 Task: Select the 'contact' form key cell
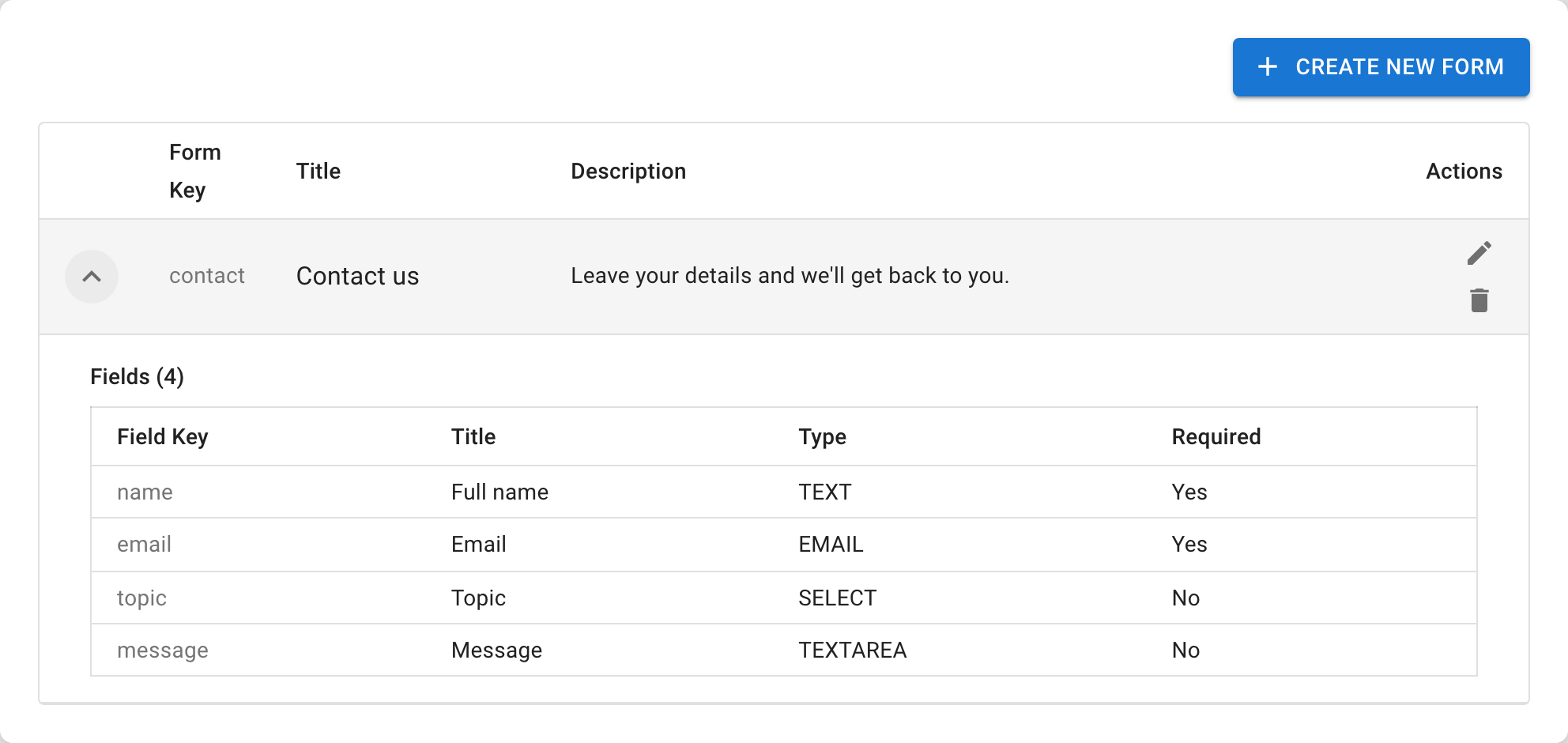pyautogui.click(x=207, y=276)
